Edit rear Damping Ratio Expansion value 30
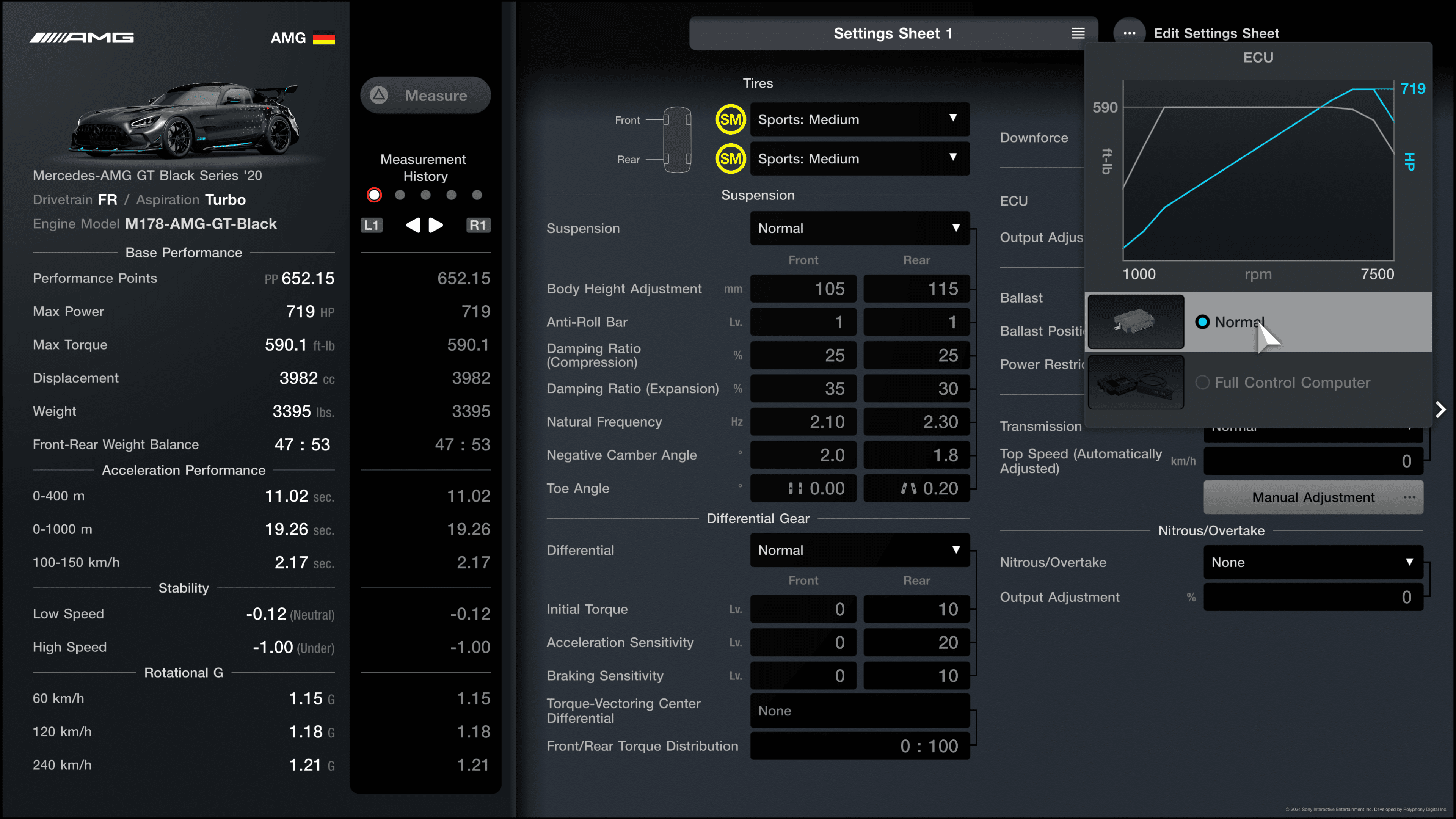Image resolution: width=1456 pixels, height=819 pixels. point(916,389)
